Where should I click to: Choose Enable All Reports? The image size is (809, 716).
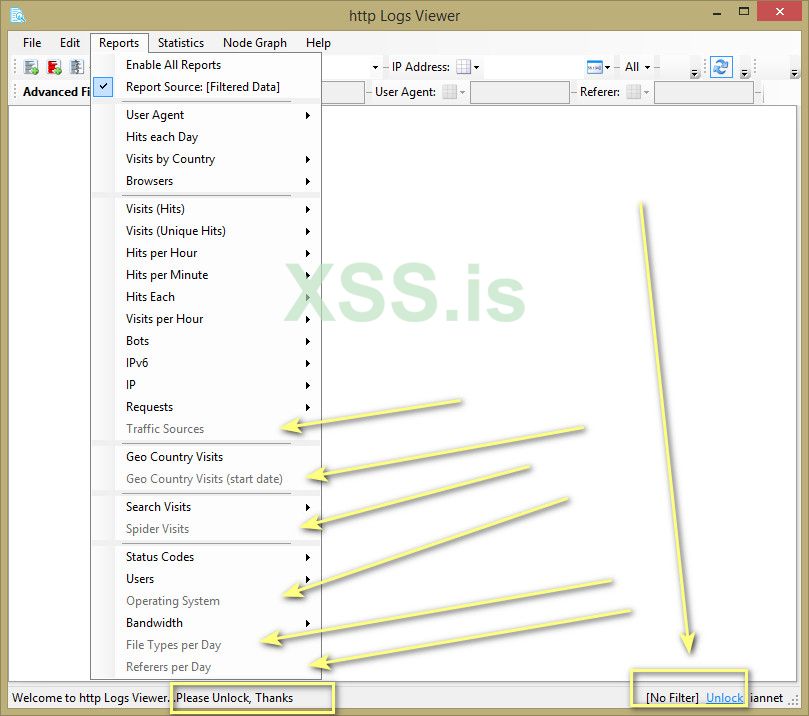206,65
